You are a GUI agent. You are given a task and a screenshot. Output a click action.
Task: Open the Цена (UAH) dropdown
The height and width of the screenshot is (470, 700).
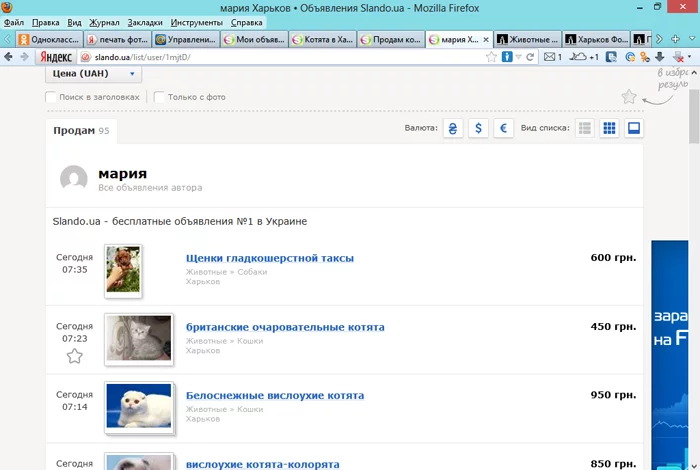click(x=92, y=73)
